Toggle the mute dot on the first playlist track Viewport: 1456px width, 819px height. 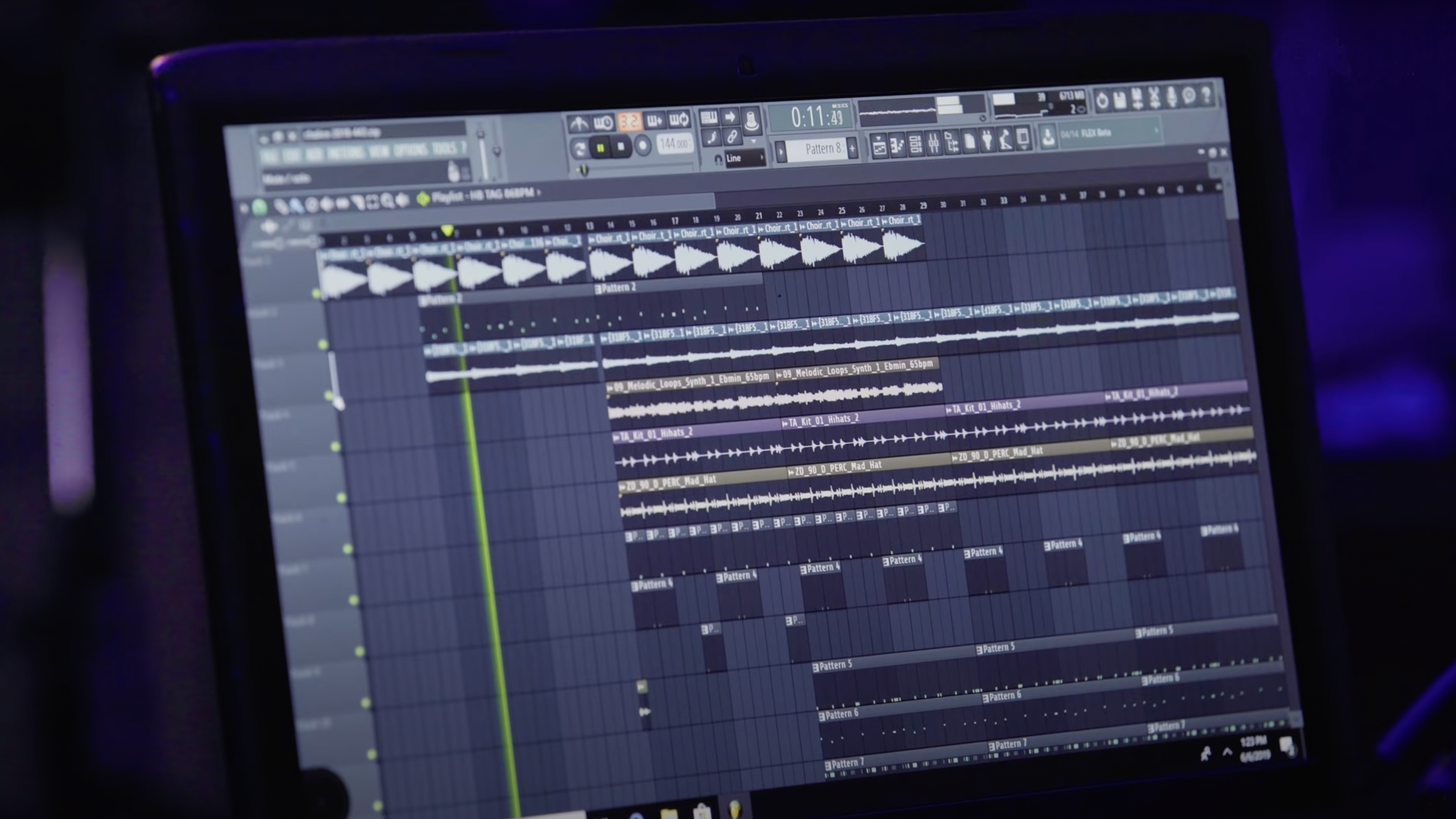click(315, 293)
